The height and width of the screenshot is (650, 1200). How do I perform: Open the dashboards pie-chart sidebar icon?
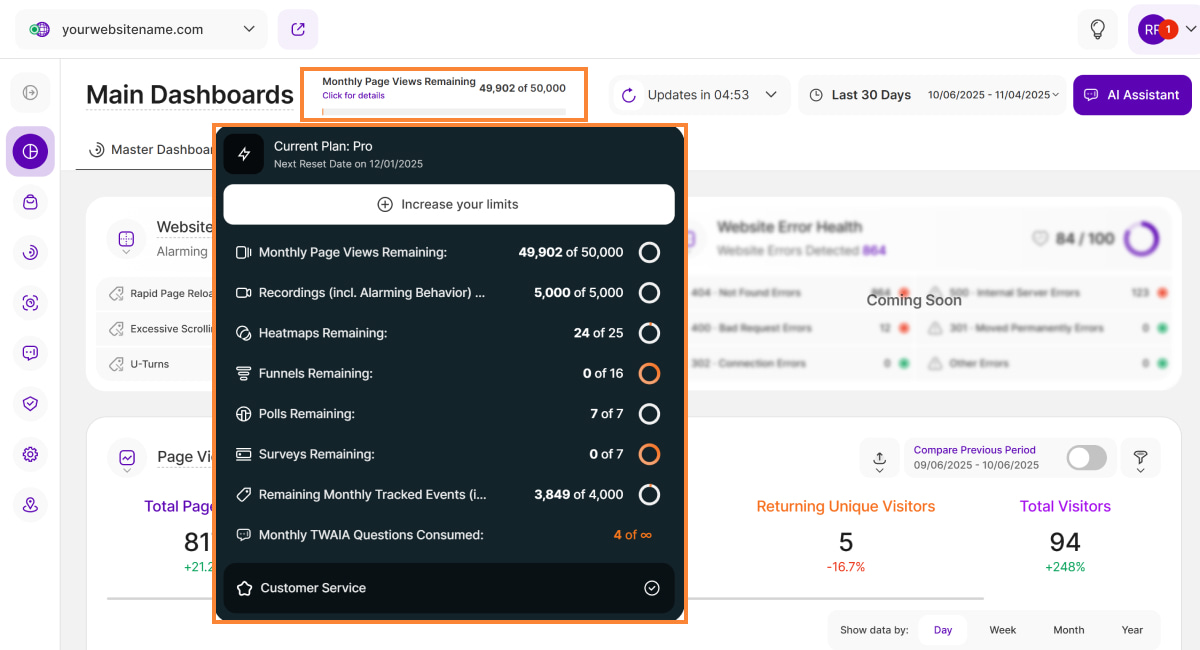click(x=30, y=151)
